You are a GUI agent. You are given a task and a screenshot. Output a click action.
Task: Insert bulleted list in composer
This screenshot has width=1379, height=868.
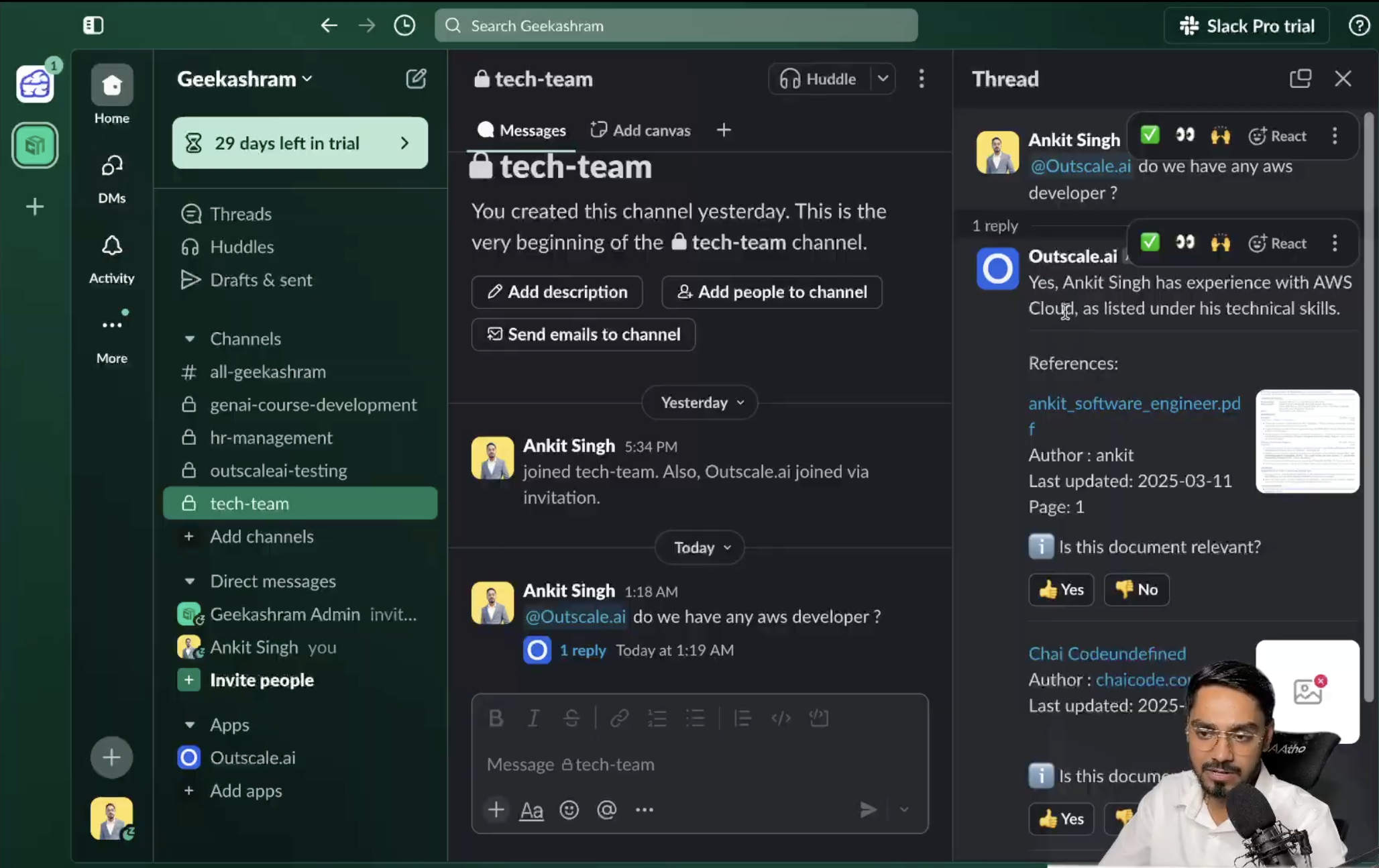pos(695,718)
